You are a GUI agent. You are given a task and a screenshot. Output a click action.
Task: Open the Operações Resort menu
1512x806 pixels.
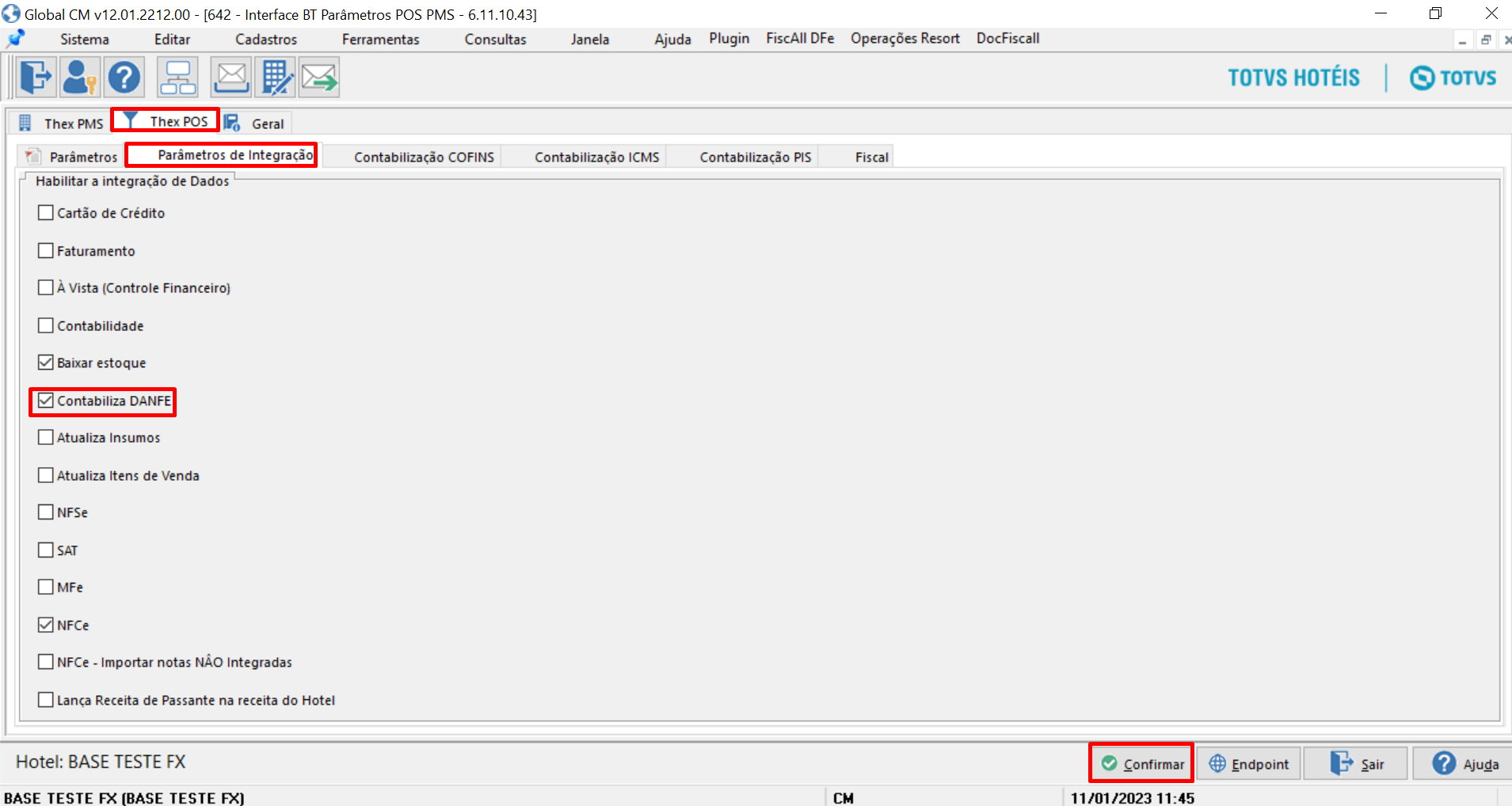pos(905,39)
